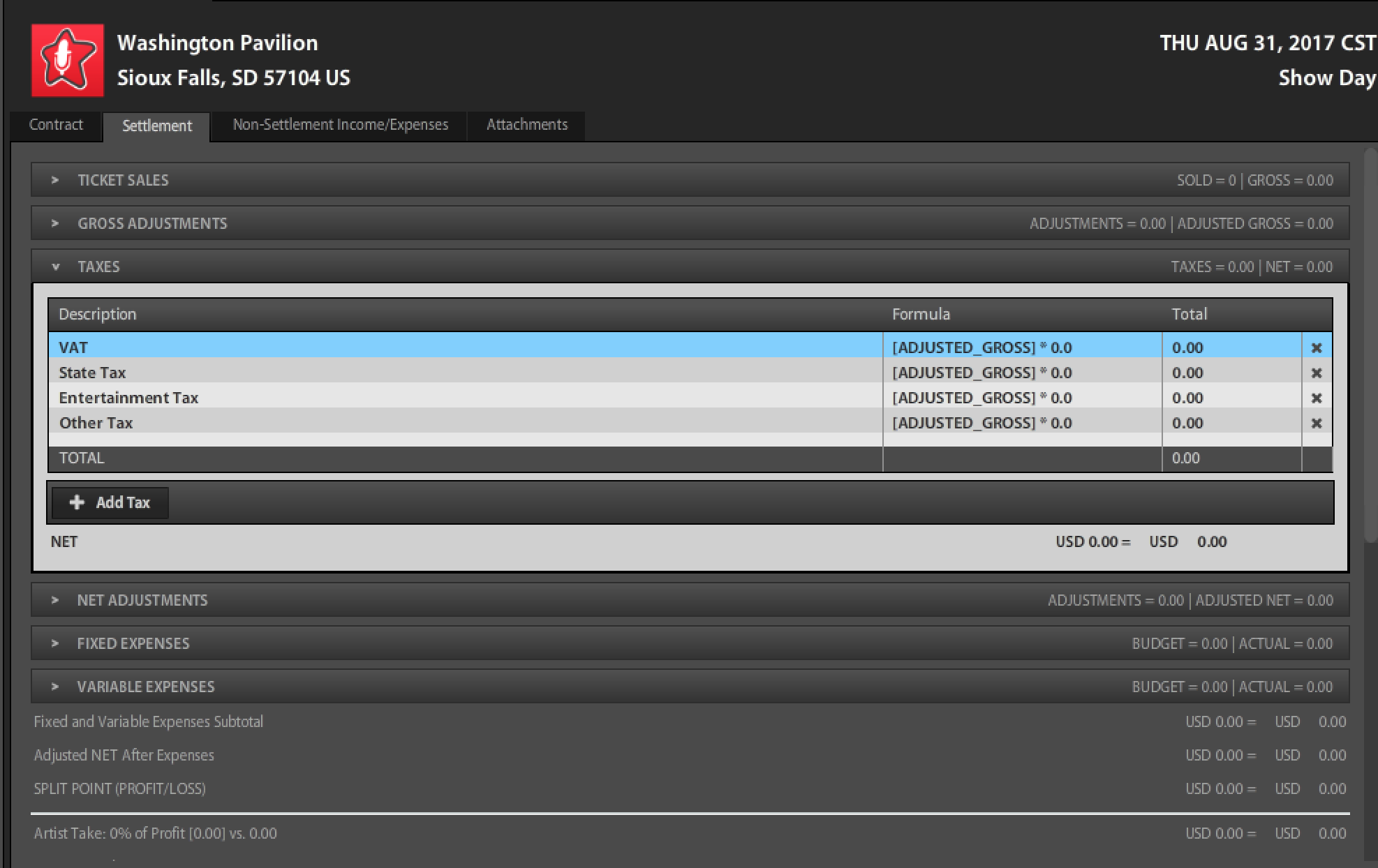
Task: Remove the Other Tax row
Action: coord(1317,423)
